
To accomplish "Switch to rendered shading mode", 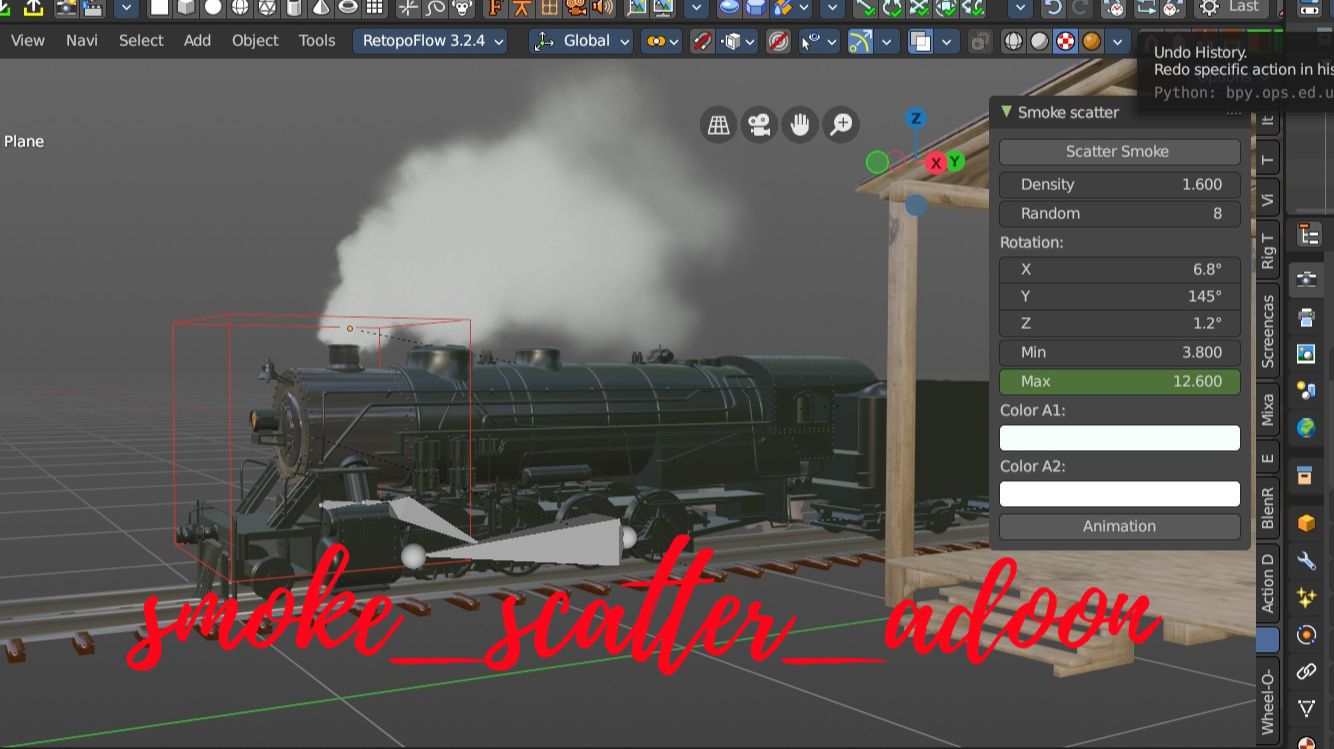I will [1092, 42].
